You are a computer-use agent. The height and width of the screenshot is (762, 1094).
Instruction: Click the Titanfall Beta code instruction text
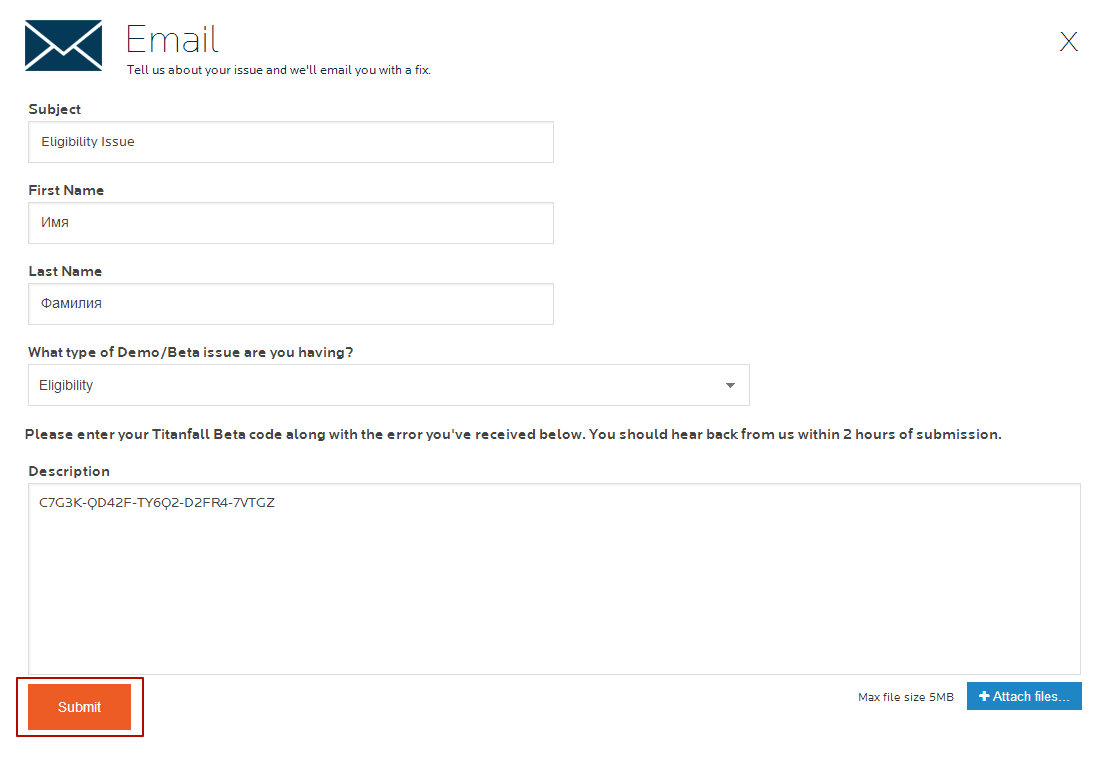513,434
